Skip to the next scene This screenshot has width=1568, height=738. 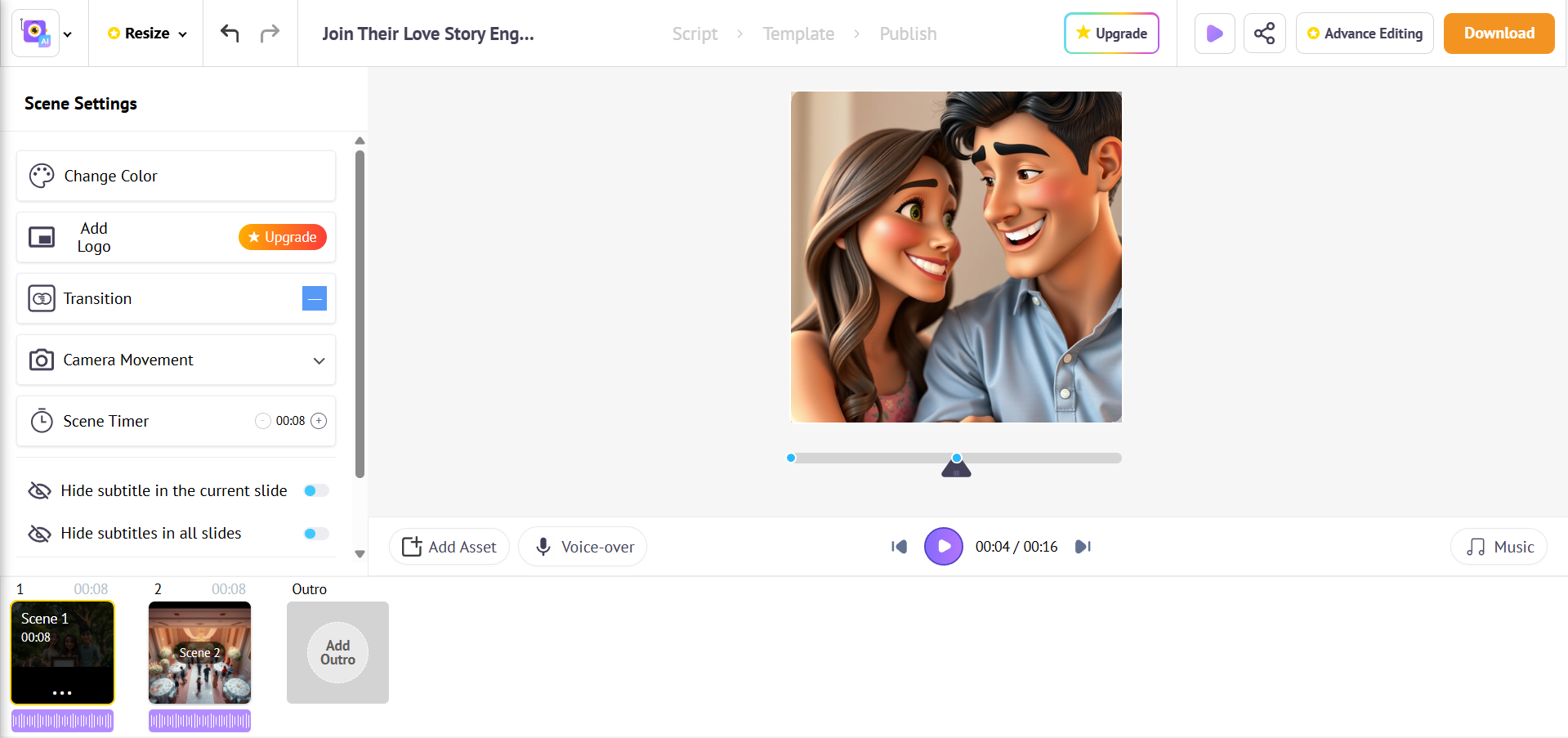[x=1083, y=547]
